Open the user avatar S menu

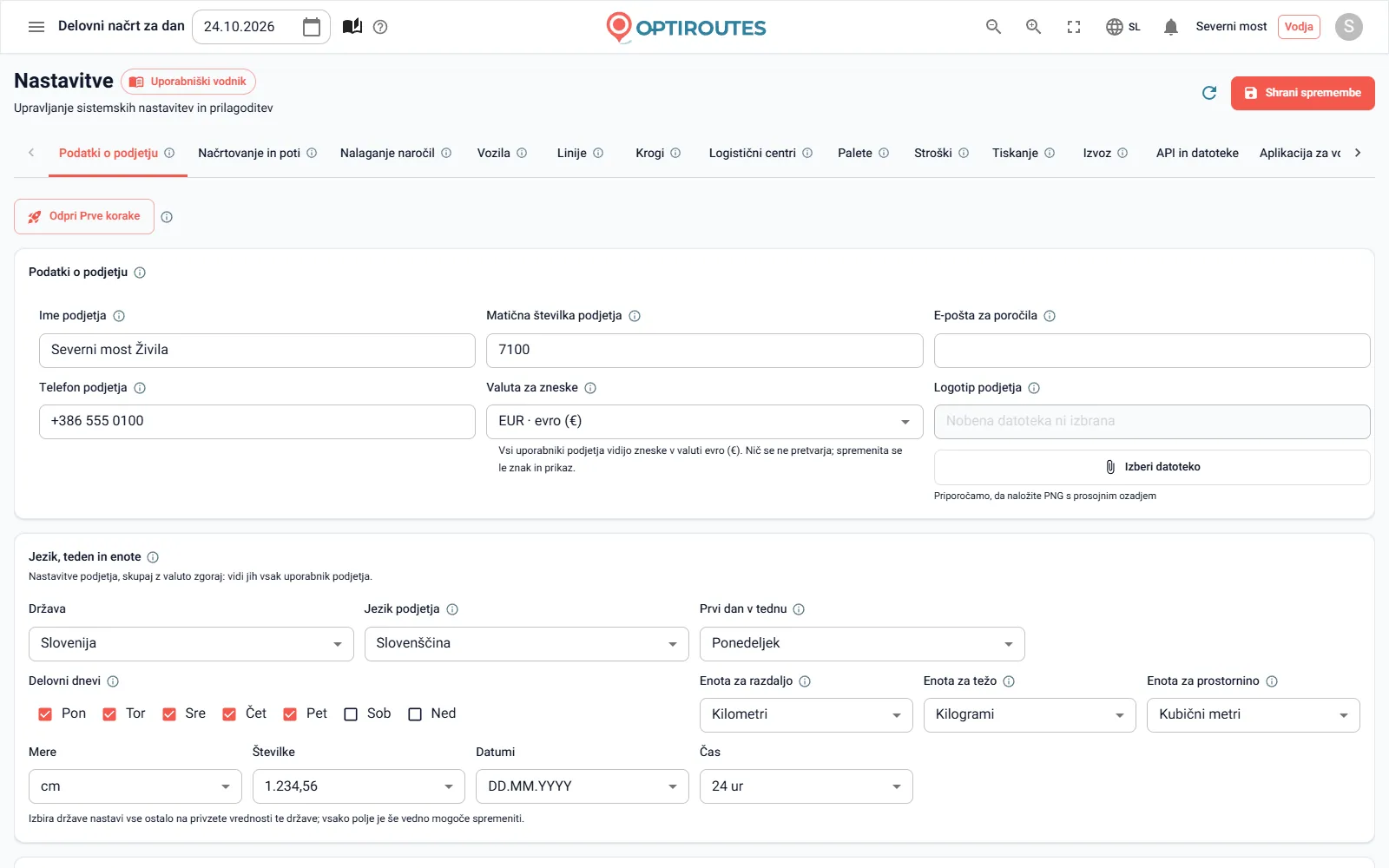(1348, 27)
